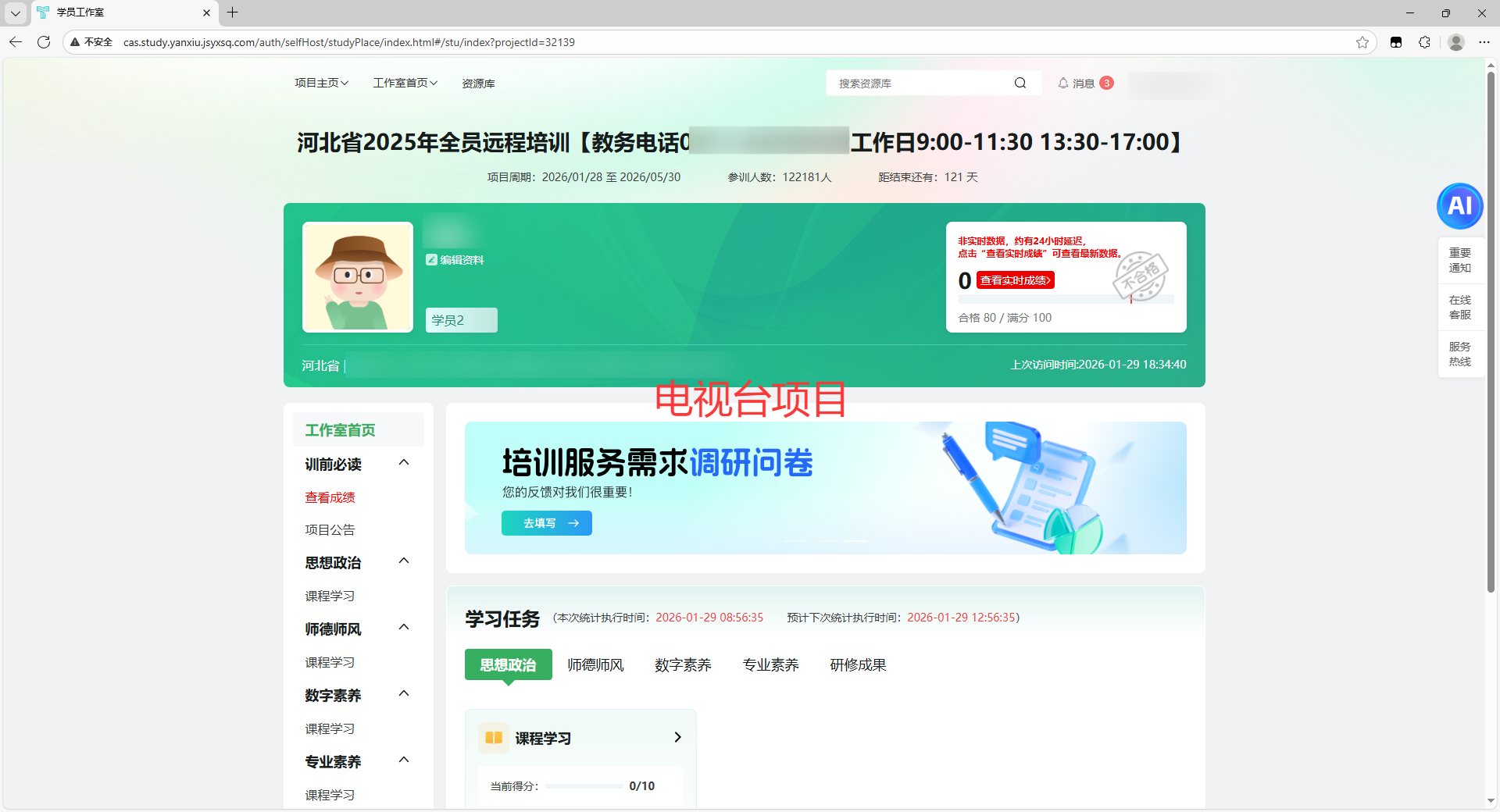
Task: Open the 工作室首页 dropdown menu
Action: pyautogui.click(x=405, y=84)
